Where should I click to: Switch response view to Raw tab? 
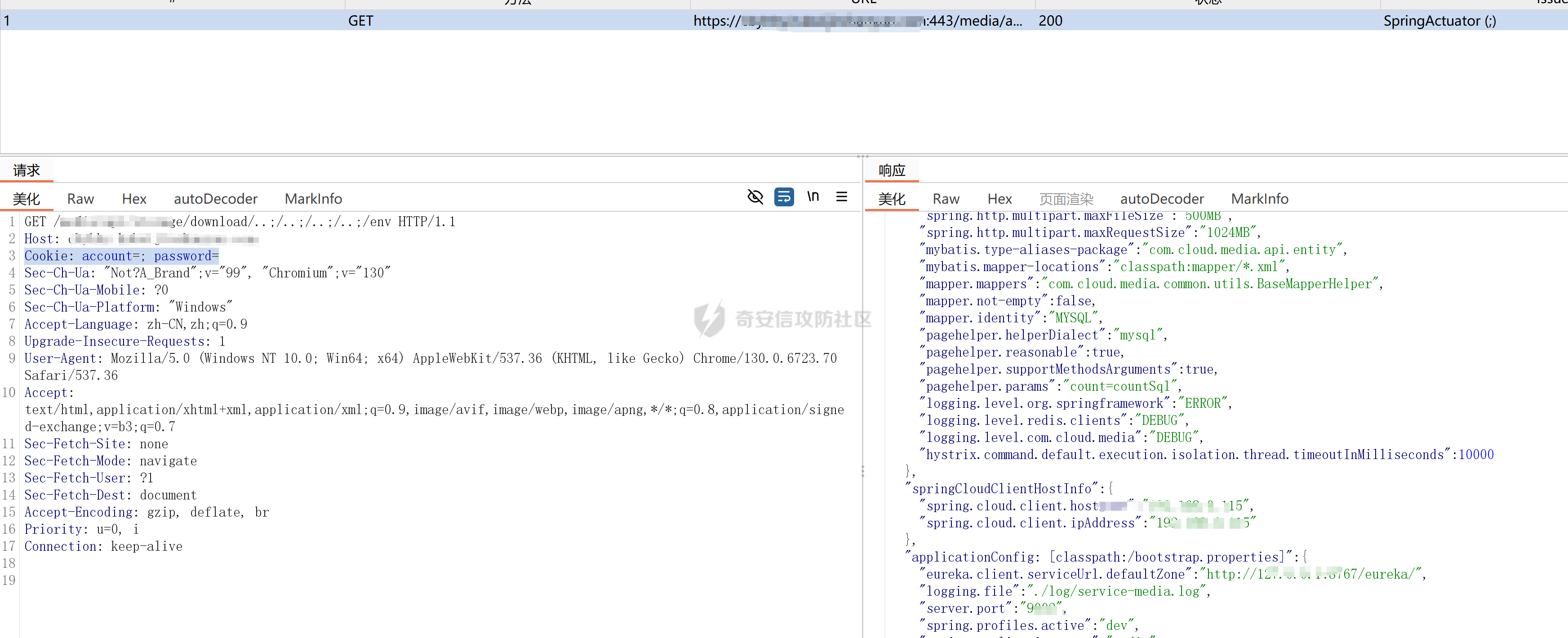pyautogui.click(x=945, y=199)
